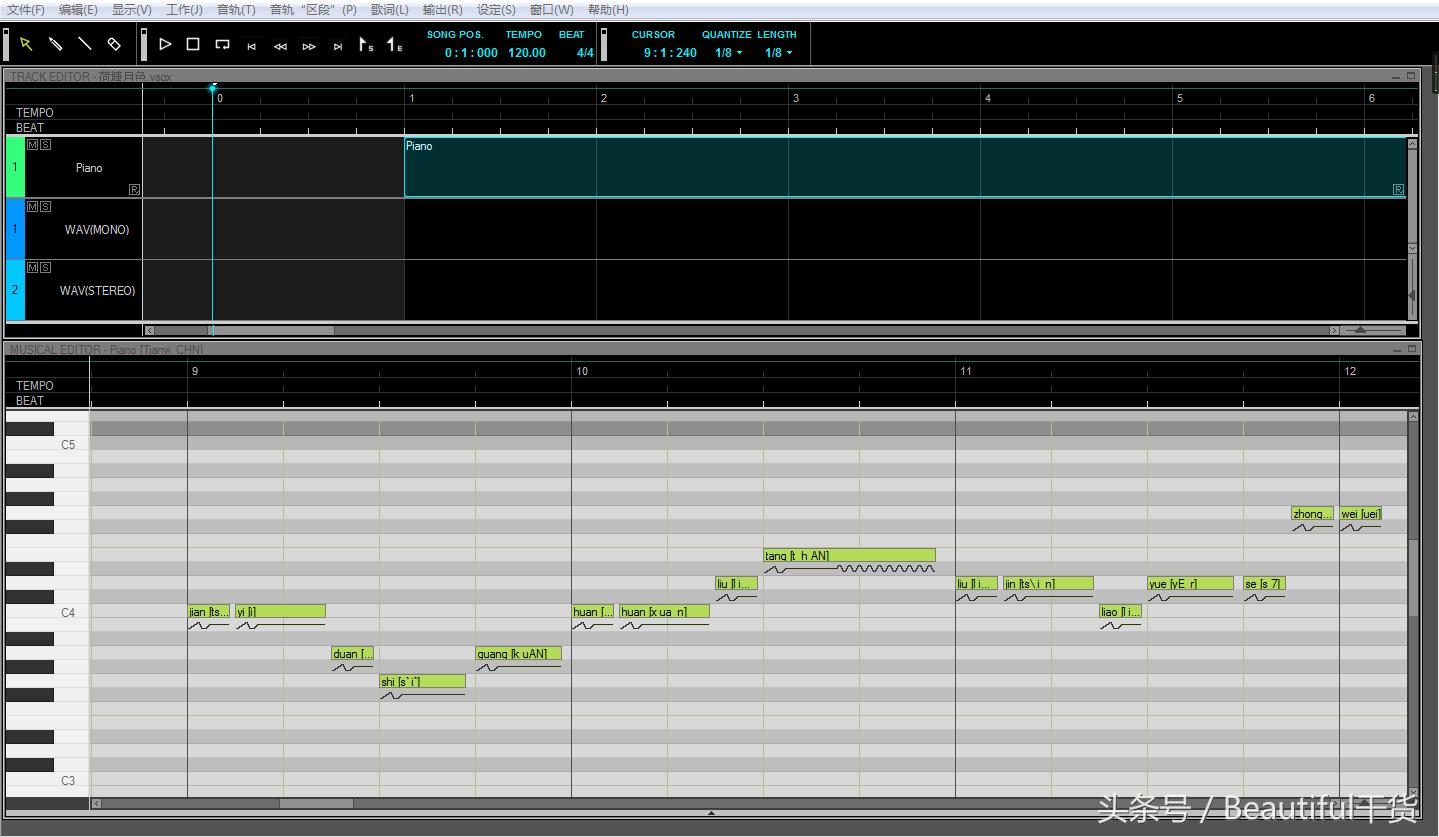Screen dimensions: 1439x837
Task: Open the 文件(F) menu
Action: (x=26, y=10)
